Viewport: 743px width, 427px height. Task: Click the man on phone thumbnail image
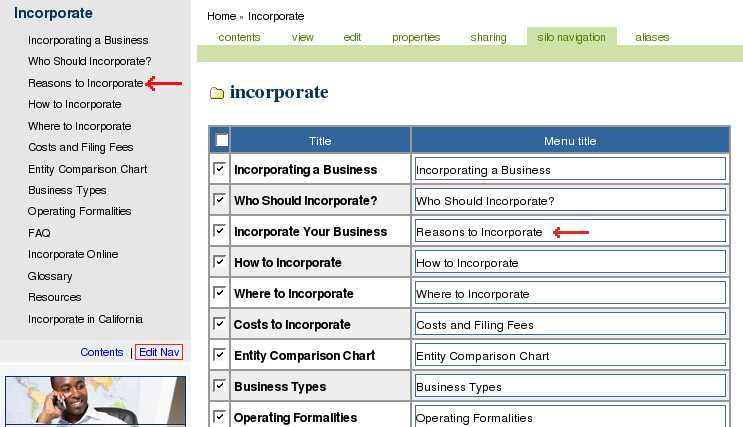[x=95, y=402]
